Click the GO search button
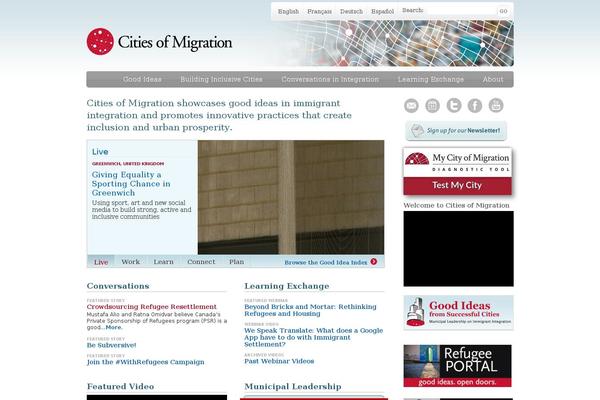Image resolution: width=600 pixels, height=400 pixels. tap(504, 11)
